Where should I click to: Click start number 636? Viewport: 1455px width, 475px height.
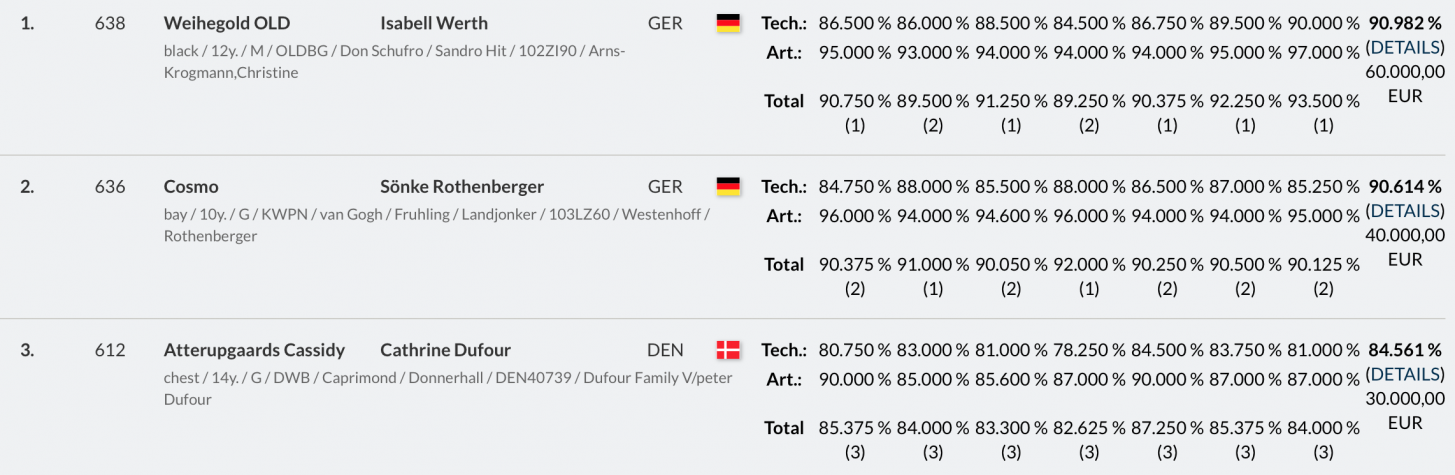109,186
